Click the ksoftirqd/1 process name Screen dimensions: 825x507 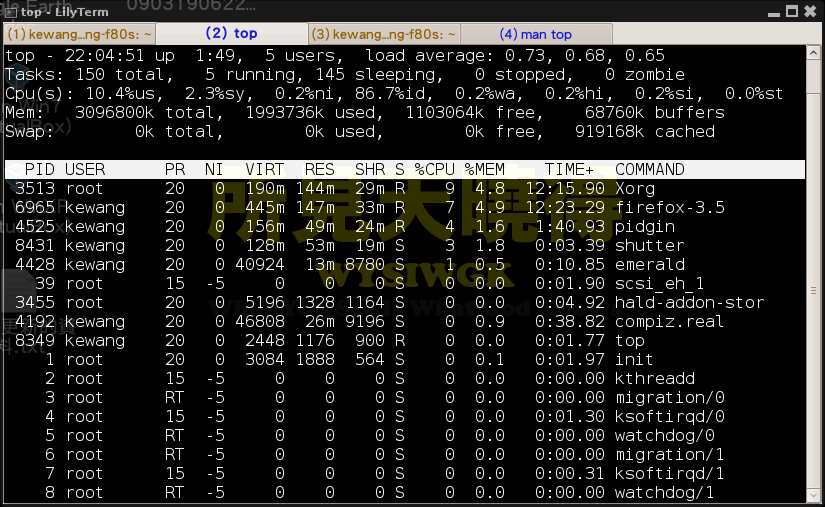(670, 473)
